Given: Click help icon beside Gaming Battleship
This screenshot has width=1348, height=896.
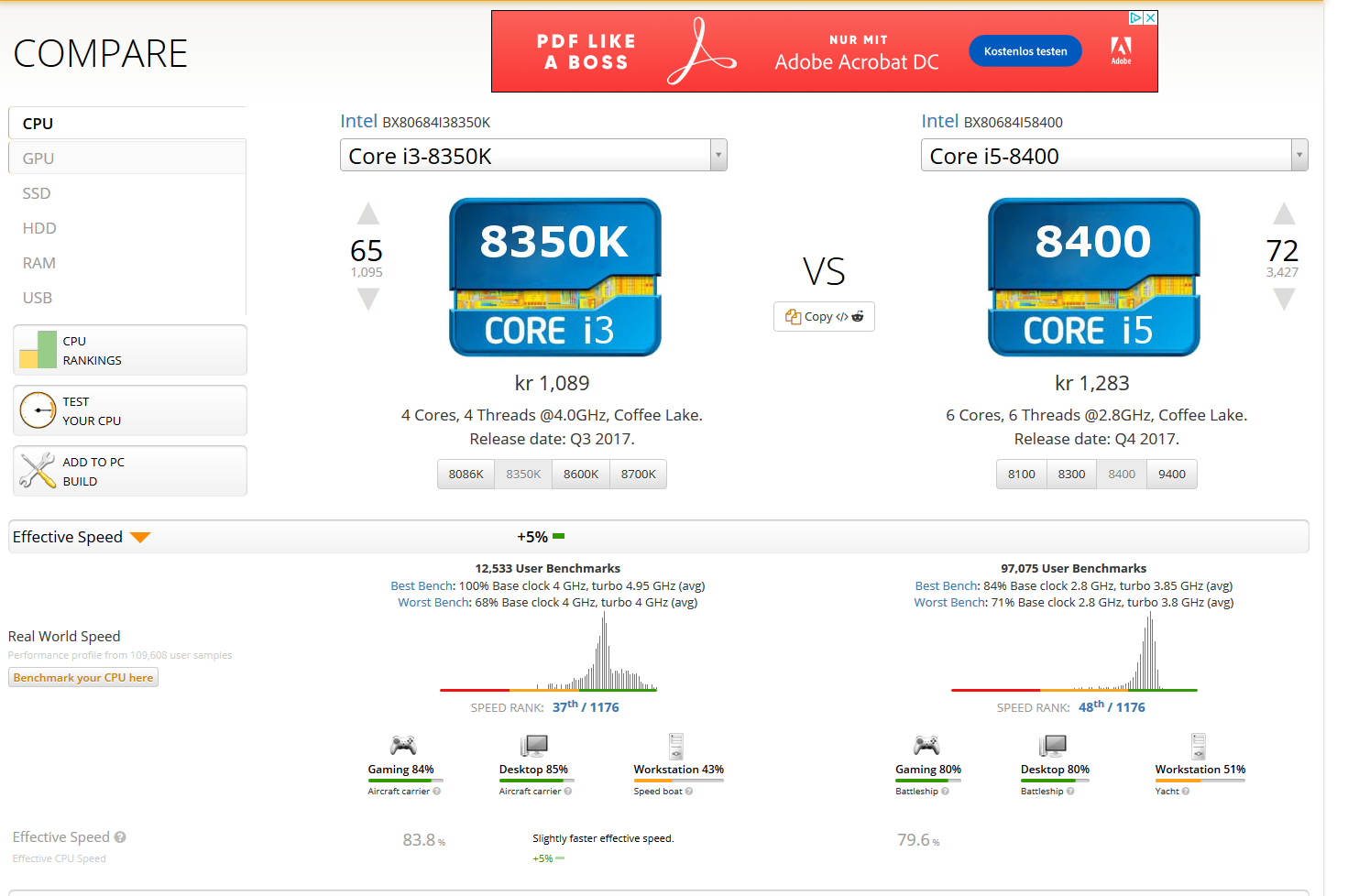Looking at the screenshot, I should point(945,792).
